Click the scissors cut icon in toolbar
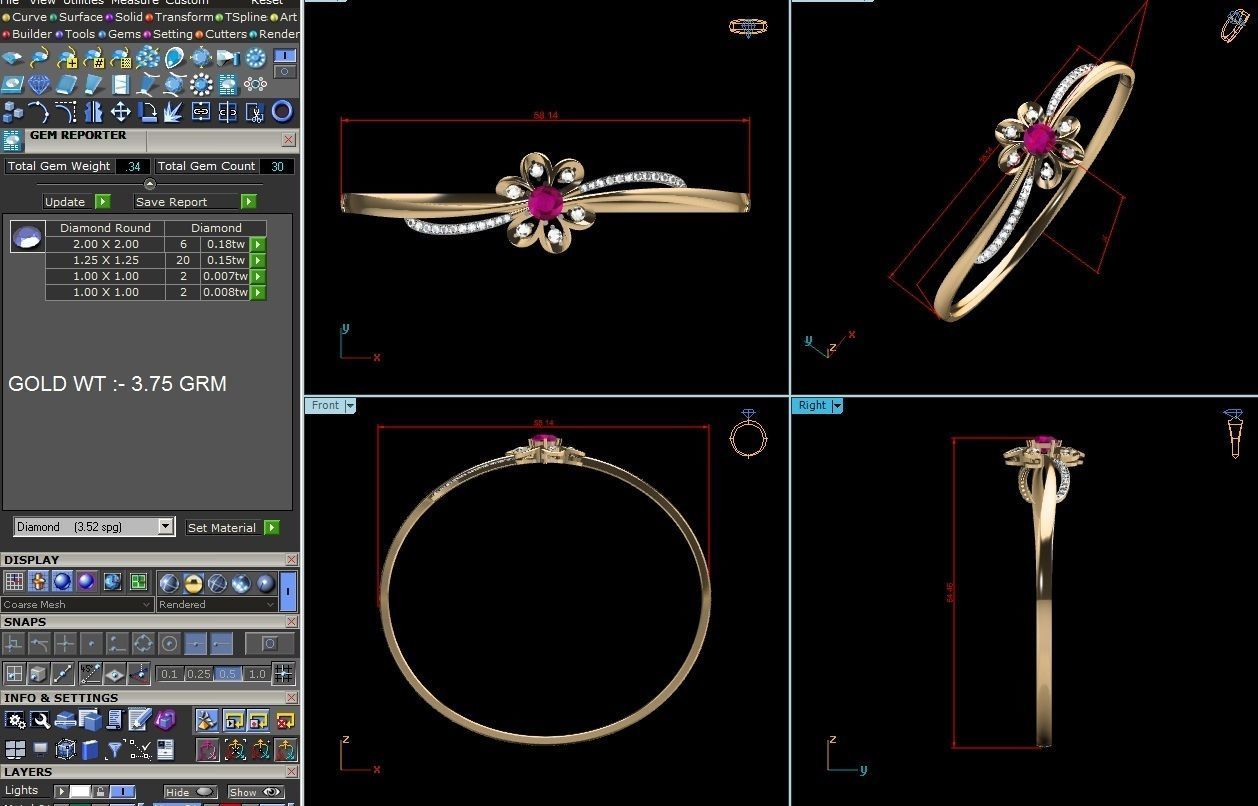The height and width of the screenshot is (806, 1258). (x=254, y=111)
